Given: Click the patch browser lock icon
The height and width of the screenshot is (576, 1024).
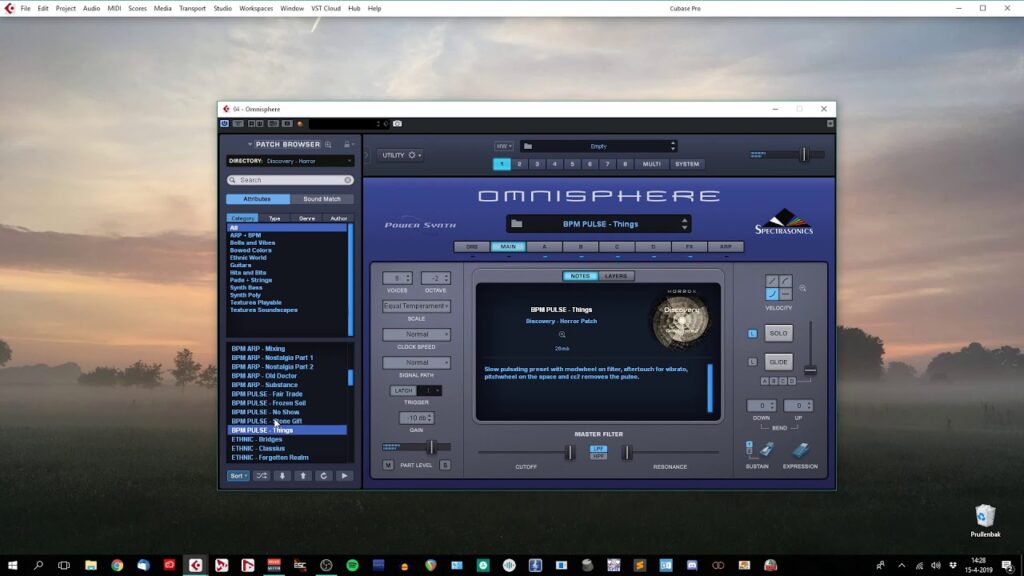Looking at the screenshot, I should coord(347,144).
